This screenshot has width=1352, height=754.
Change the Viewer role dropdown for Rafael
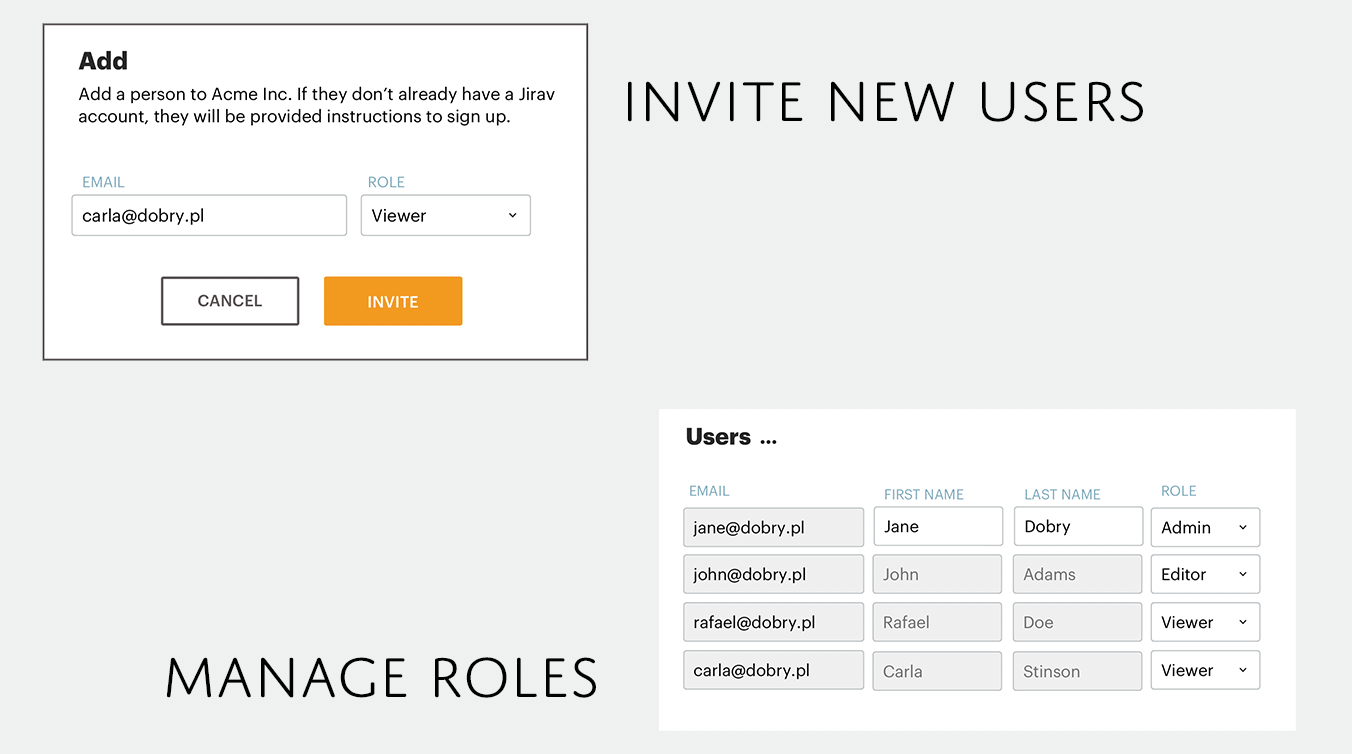point(1205,622)
